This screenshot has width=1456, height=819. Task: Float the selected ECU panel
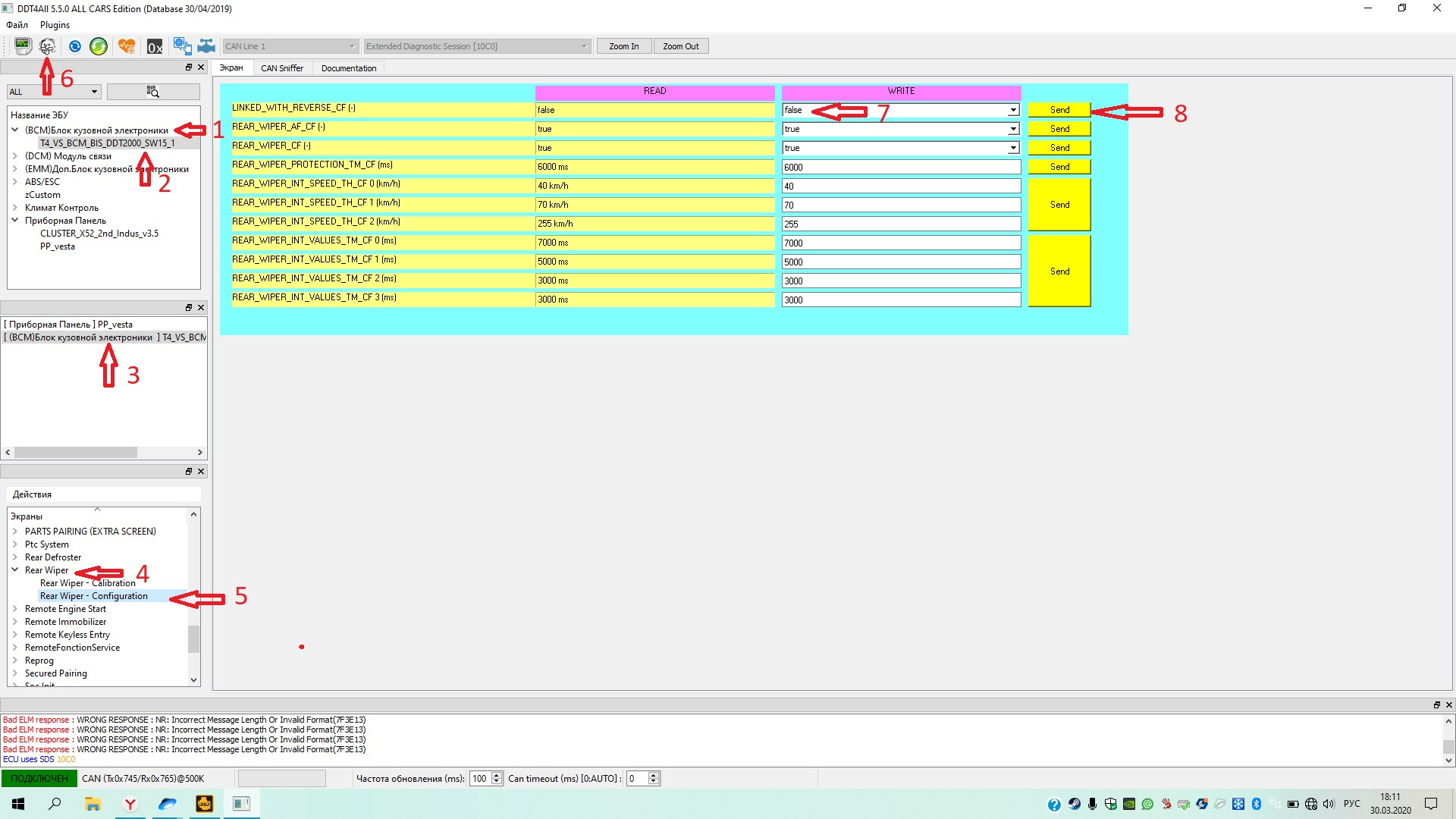(189, 308)
